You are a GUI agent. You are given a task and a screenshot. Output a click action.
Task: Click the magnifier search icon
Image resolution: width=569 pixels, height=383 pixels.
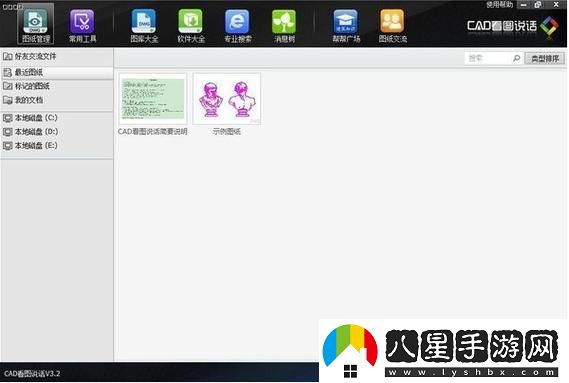click(x=517, y=58)
